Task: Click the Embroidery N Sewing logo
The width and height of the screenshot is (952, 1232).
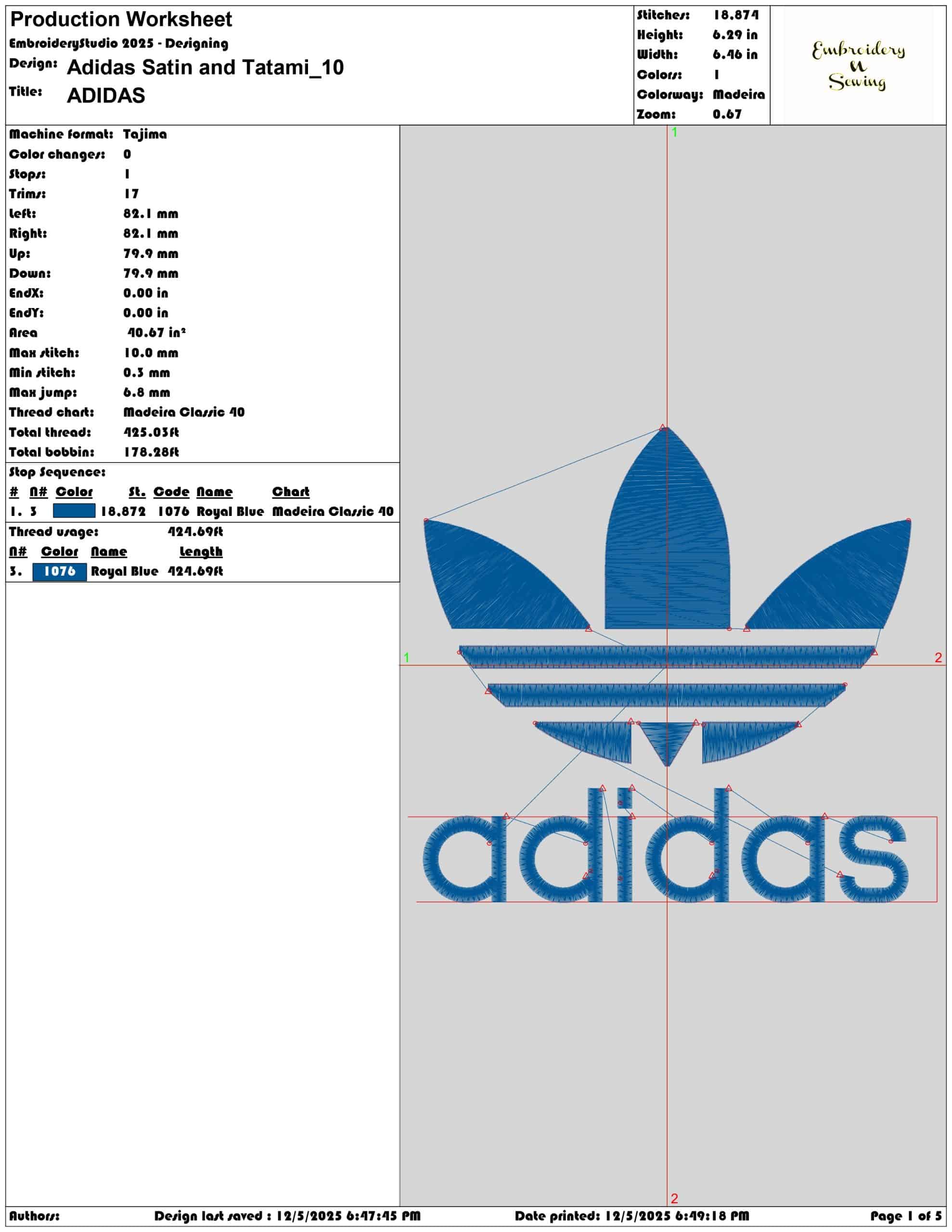Action: coord(858,65)
